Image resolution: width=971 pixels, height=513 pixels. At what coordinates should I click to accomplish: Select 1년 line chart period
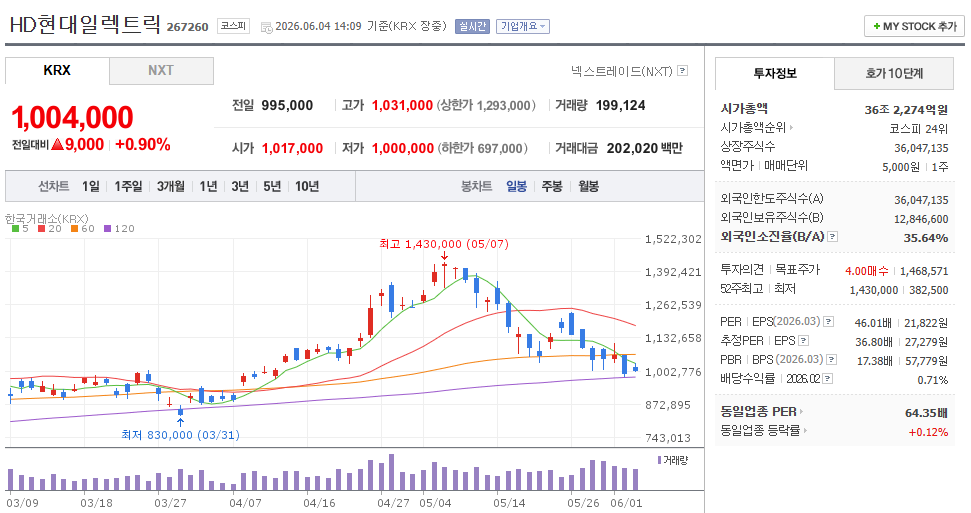click(208, 186)
